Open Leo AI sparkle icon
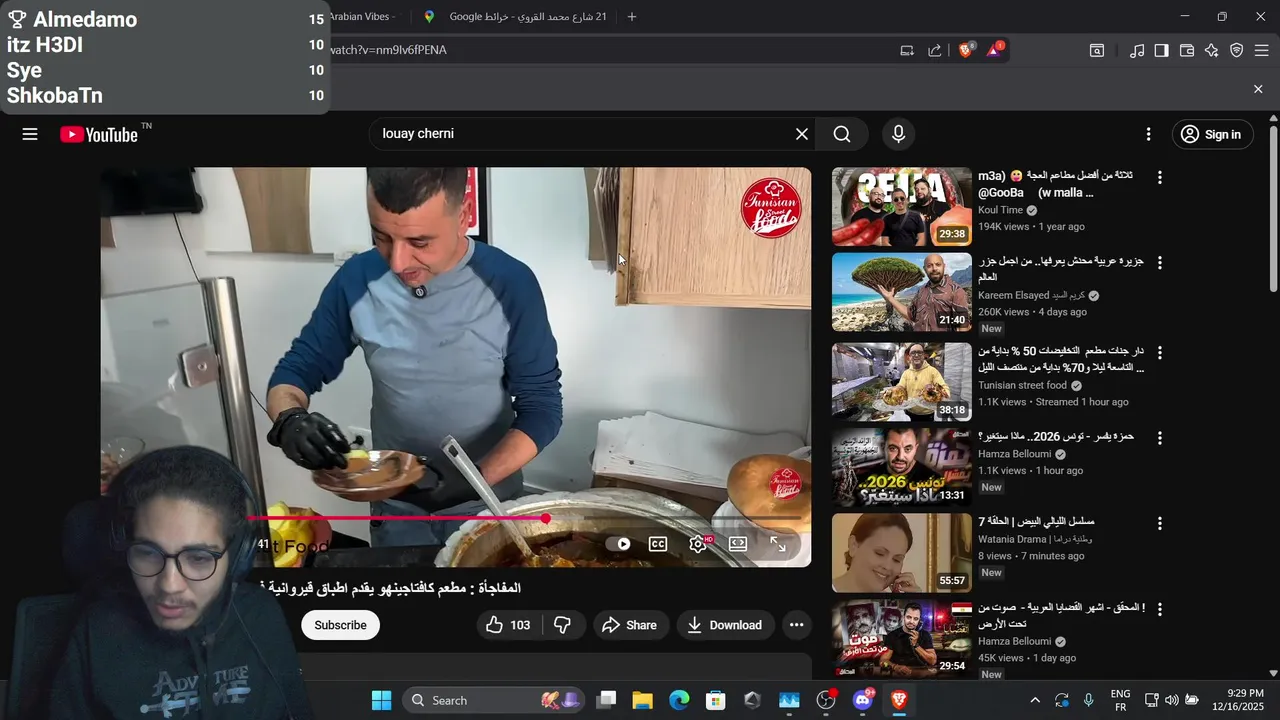1280x720 pixels. (x=1212, y=50)
